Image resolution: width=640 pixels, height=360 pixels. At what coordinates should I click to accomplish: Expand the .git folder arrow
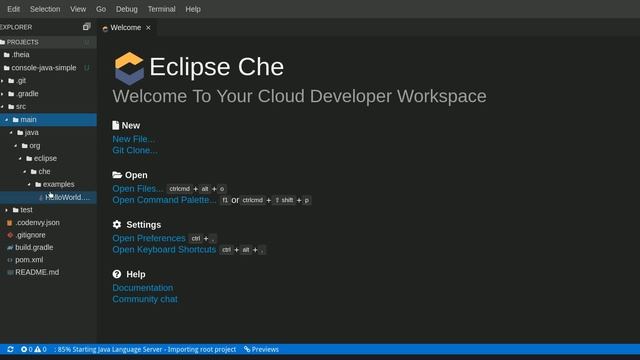pos(2,81)
